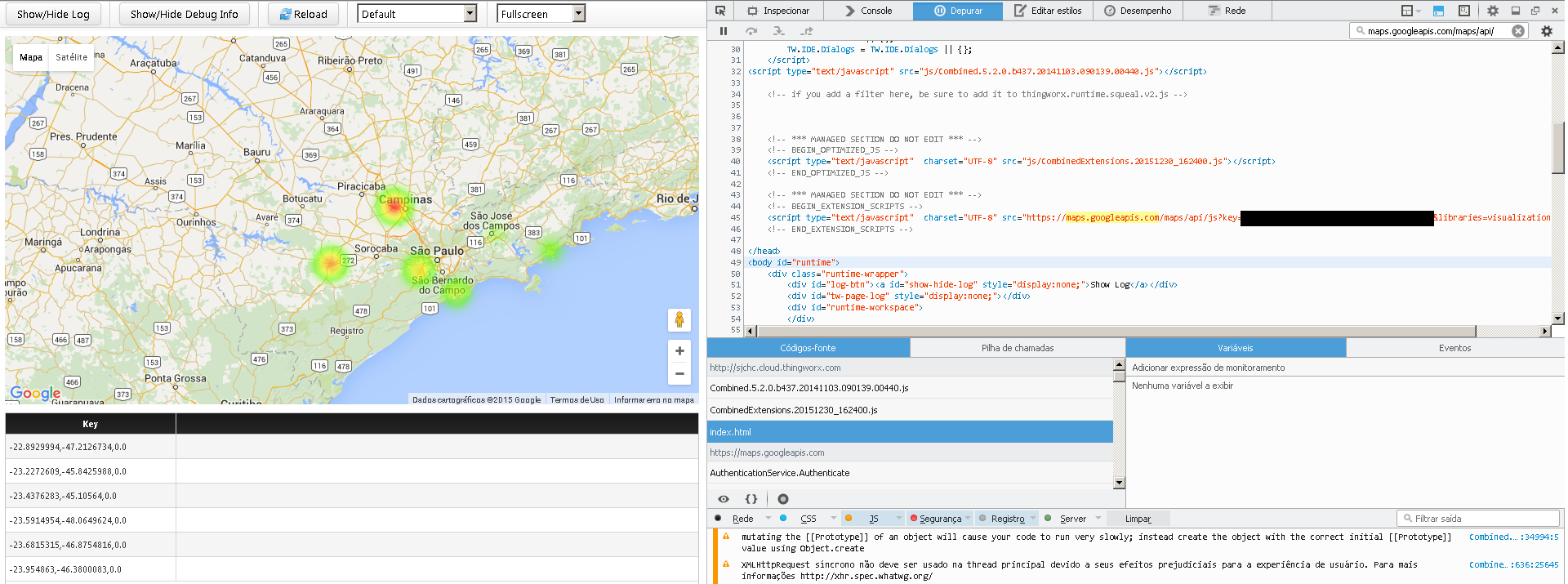Open Combined.5.2.0.b437 source file
The image size is (1568, 584).
pos(910,388)
